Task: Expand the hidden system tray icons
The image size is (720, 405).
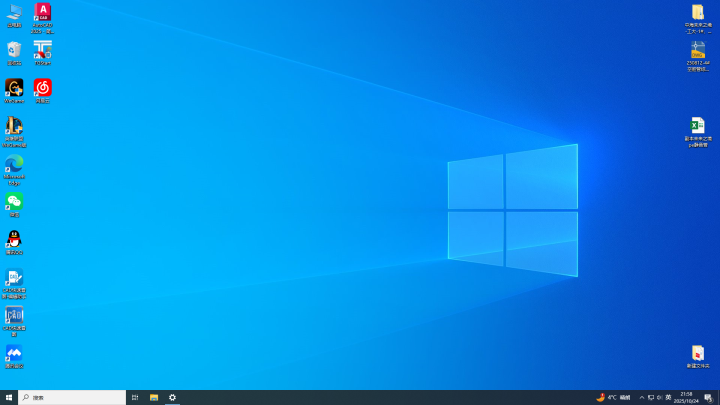Action: pyautogui.click(x=641, y=398)
